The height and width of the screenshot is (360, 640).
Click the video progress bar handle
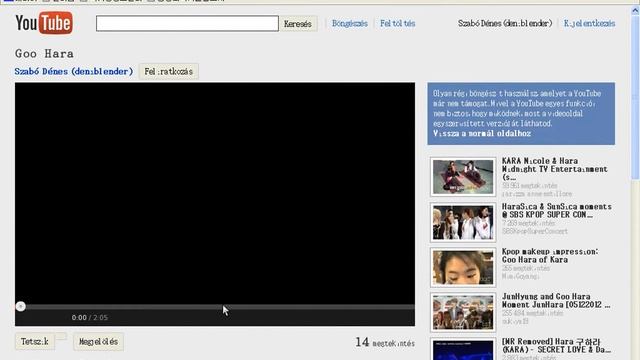(20, 307)
